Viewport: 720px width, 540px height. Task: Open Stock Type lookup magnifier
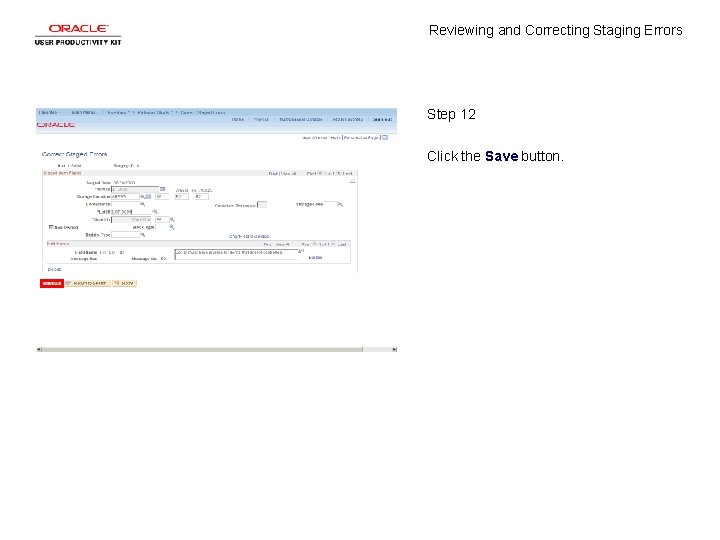[x=172, y=227]
